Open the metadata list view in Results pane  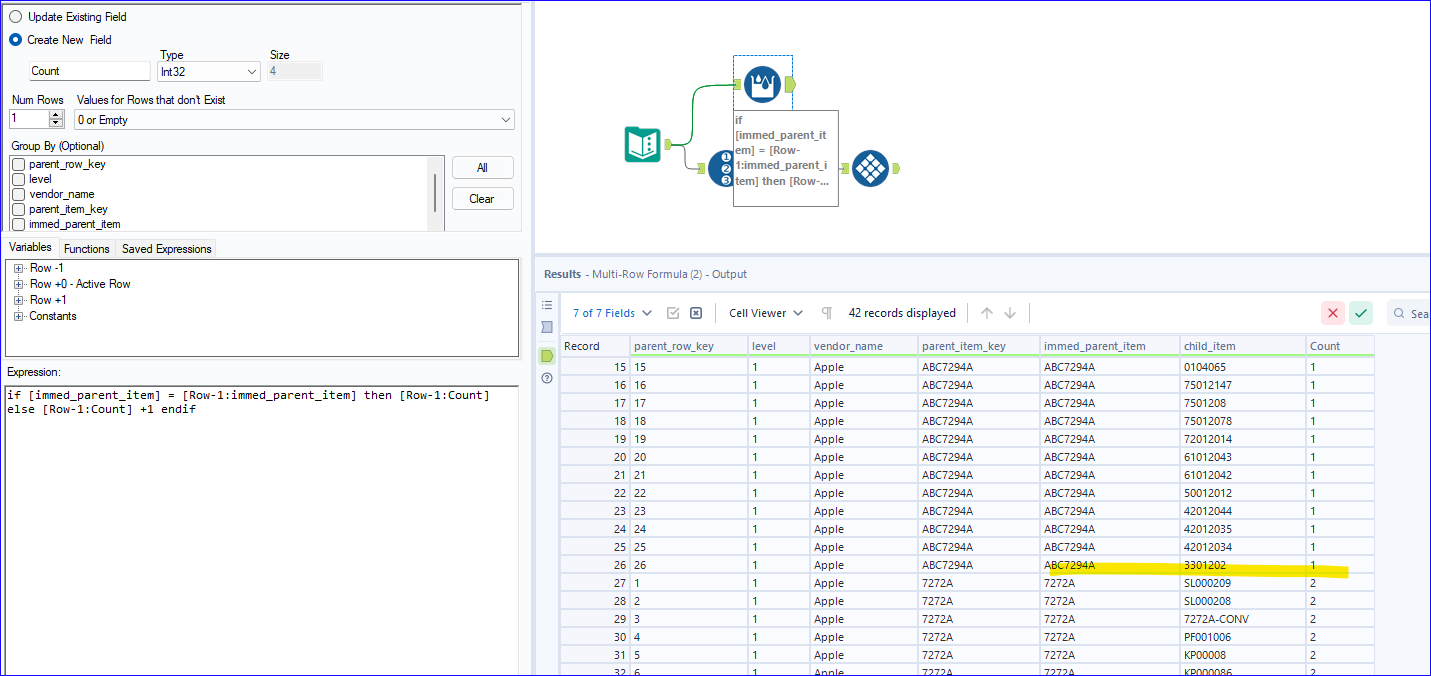(x=546, y=304)
